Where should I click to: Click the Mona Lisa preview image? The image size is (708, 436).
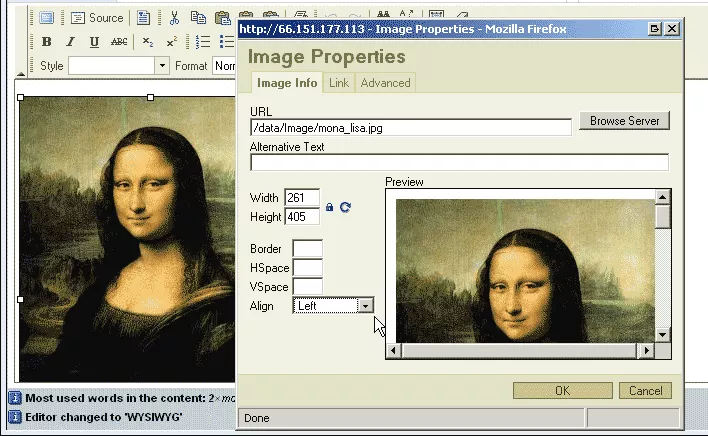click(525, 271)
